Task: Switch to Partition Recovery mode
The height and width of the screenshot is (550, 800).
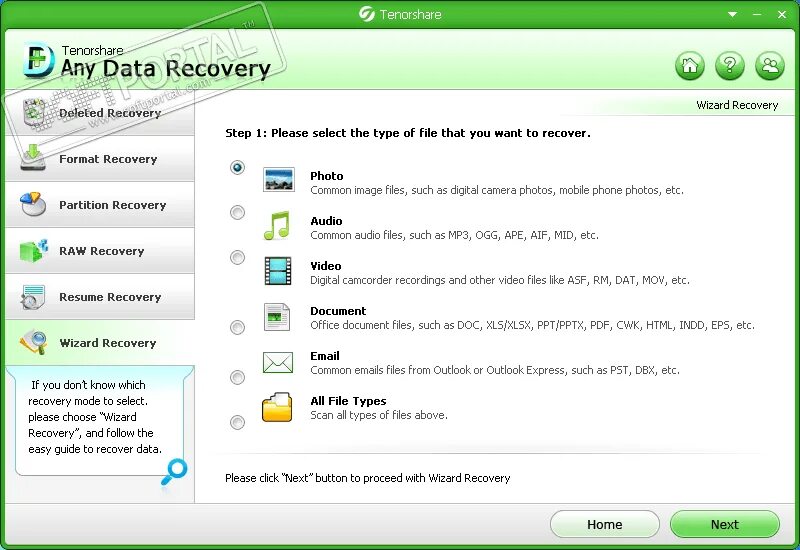Action: (100, 205)
